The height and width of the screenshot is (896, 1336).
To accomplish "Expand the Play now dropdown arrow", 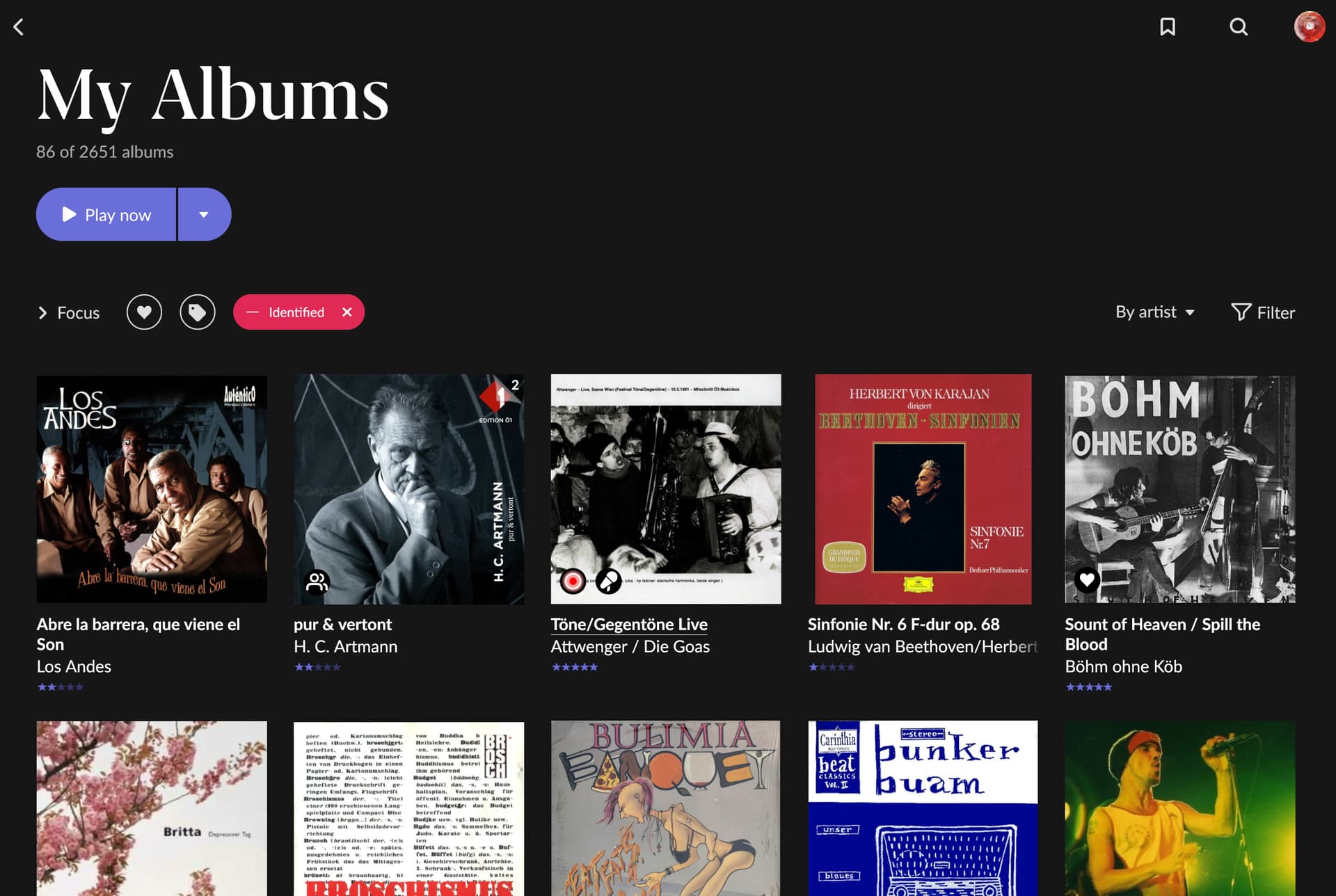I will tap(204, 214).
